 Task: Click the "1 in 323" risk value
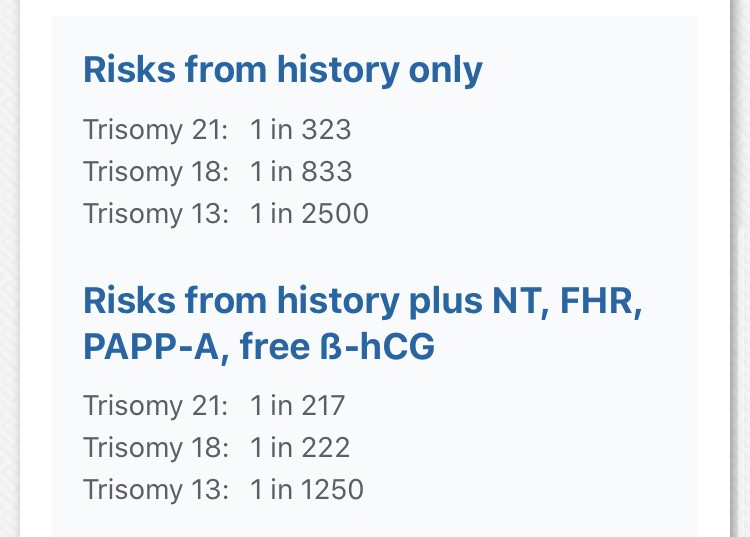point(301,130)
